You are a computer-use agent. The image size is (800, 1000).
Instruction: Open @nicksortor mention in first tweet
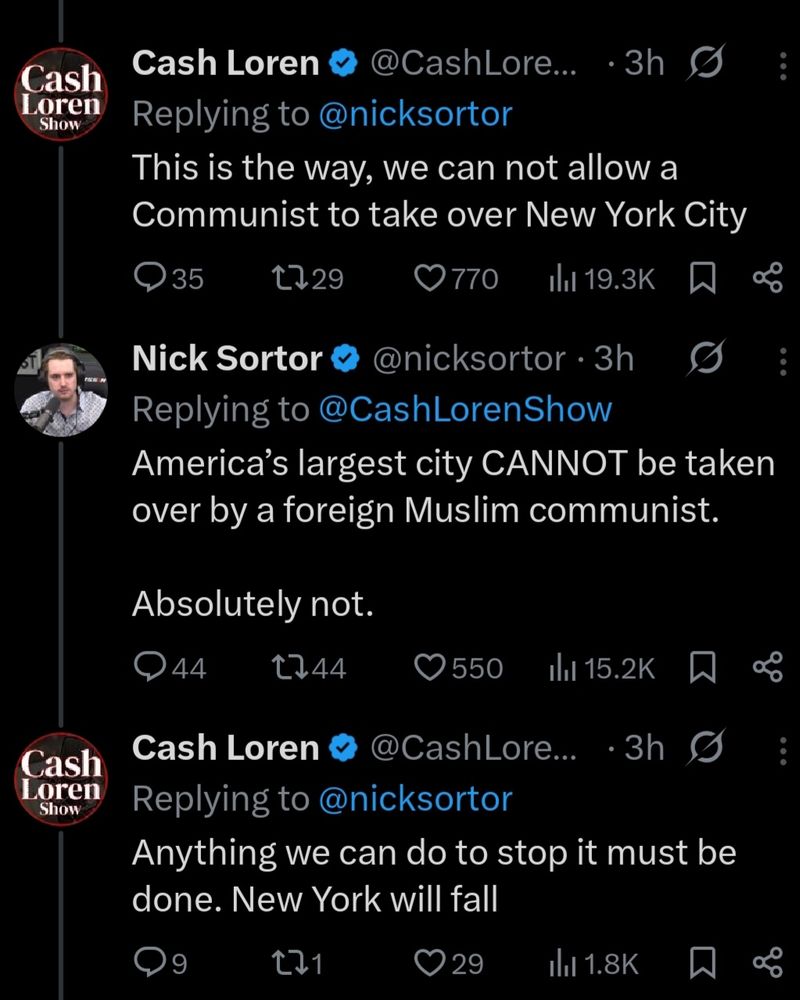point(414,114)
